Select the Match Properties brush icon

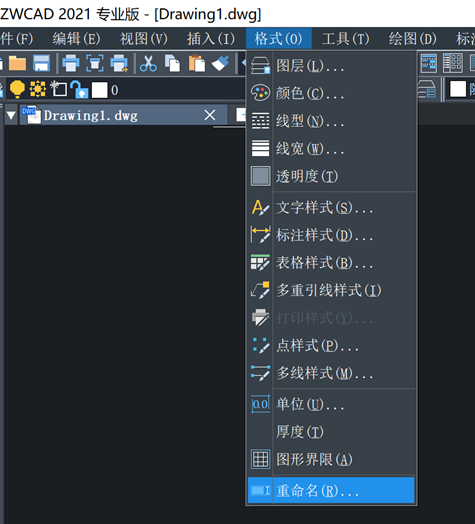221,63
